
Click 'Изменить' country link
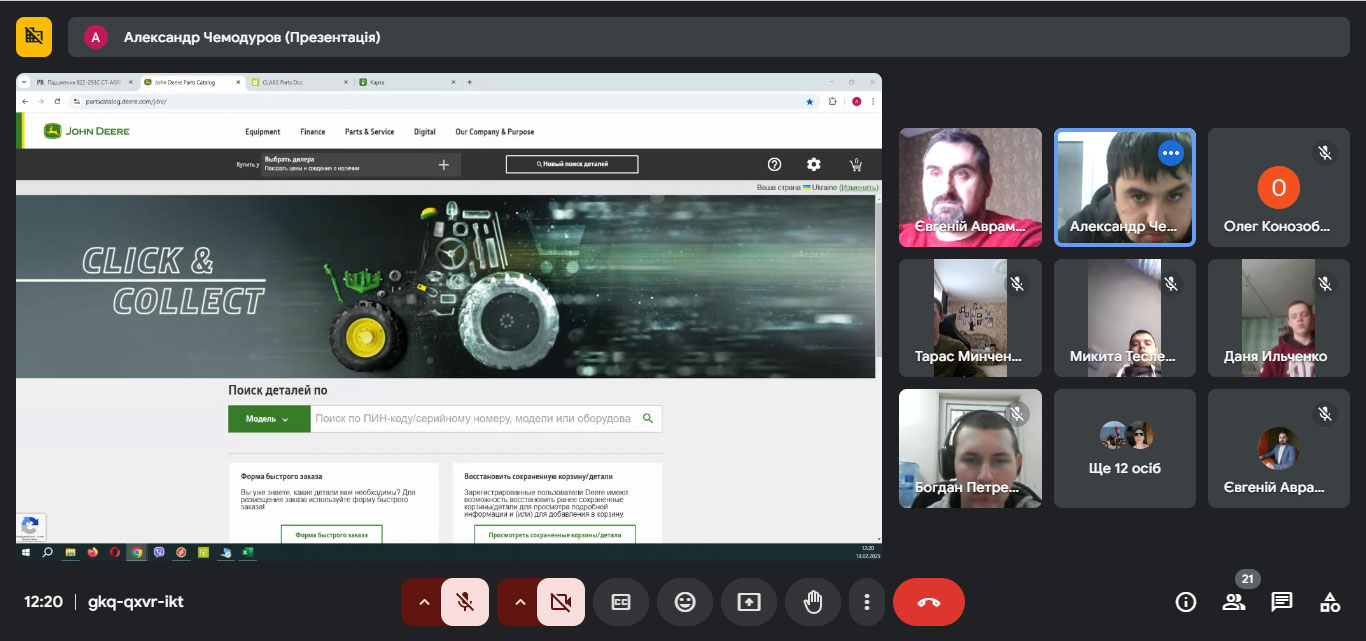tap(858, 188)
